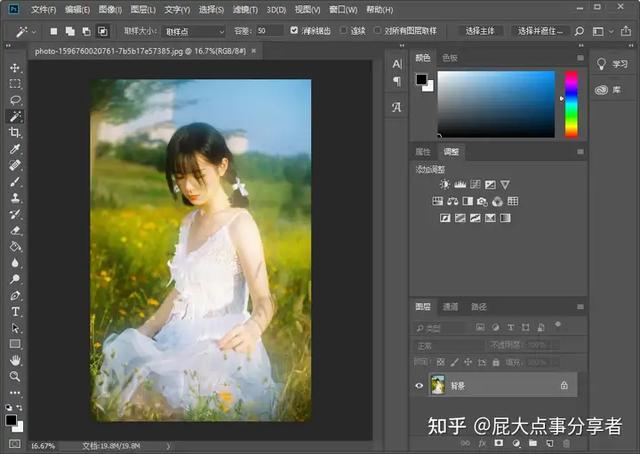The width and height of the screenshot is (640, 454).
Task: Select the Crop tool
Action: point(15,132)
